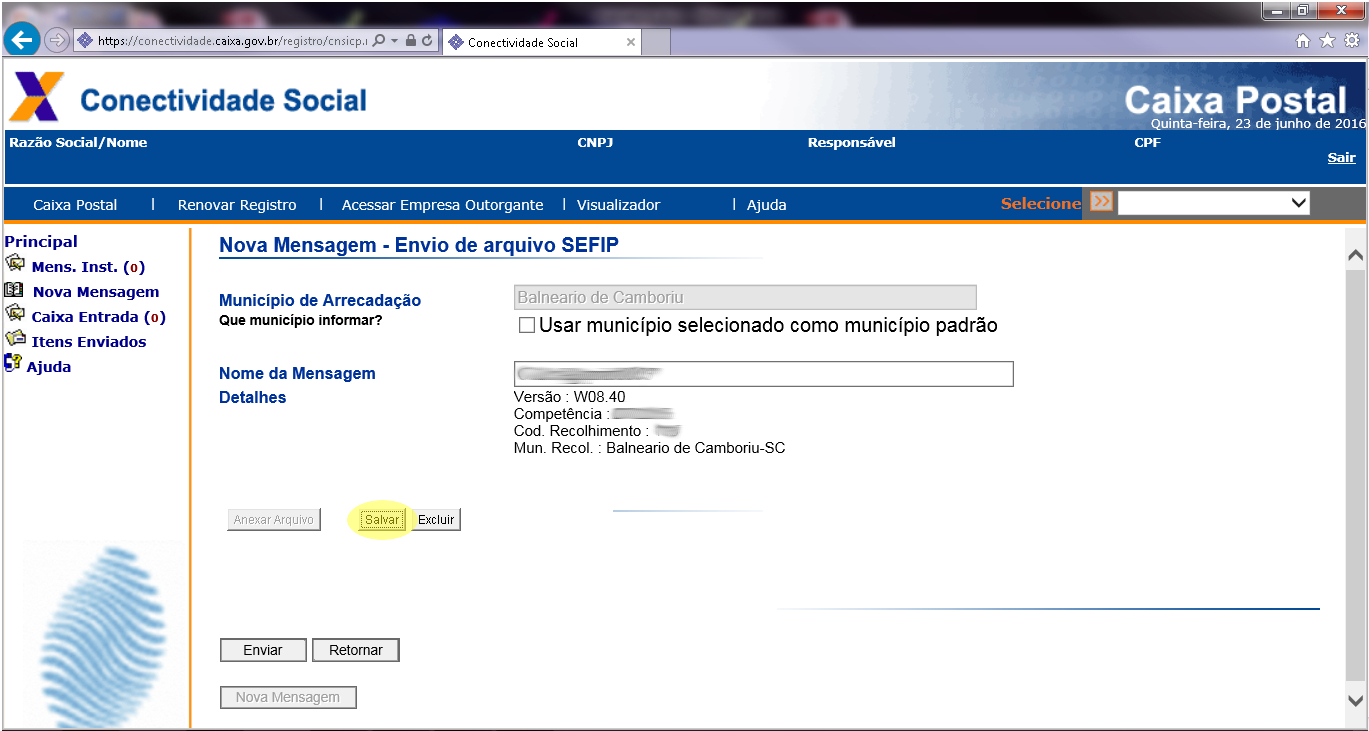The height and width of the screenshot is (731, 1369).
Task: Click the 'Responsável' header label
Action: 852,143
